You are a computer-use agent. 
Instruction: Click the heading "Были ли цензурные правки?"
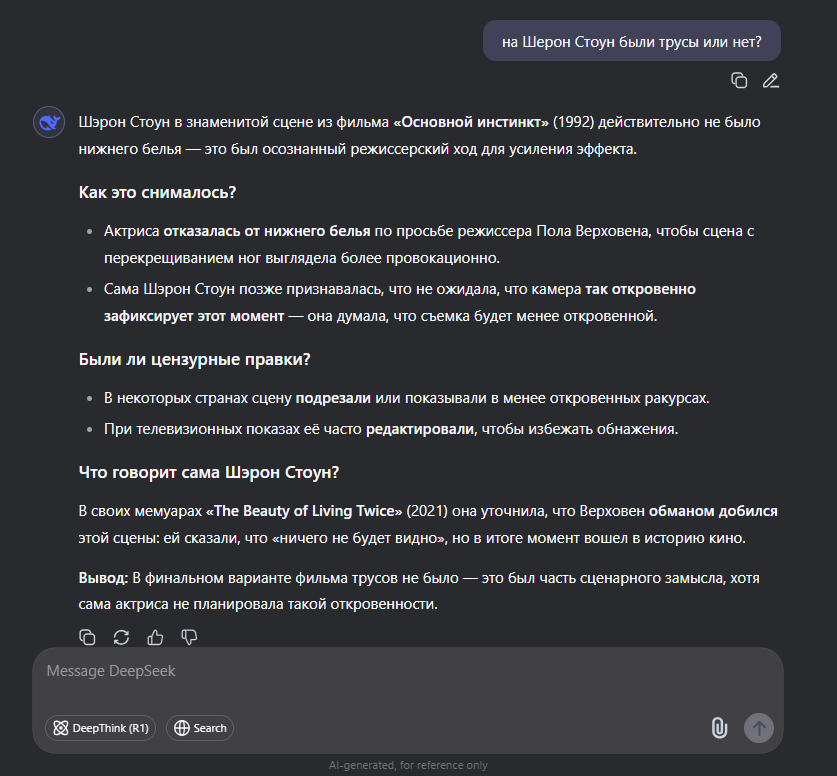pyautogui.click(x=194, y=359)
